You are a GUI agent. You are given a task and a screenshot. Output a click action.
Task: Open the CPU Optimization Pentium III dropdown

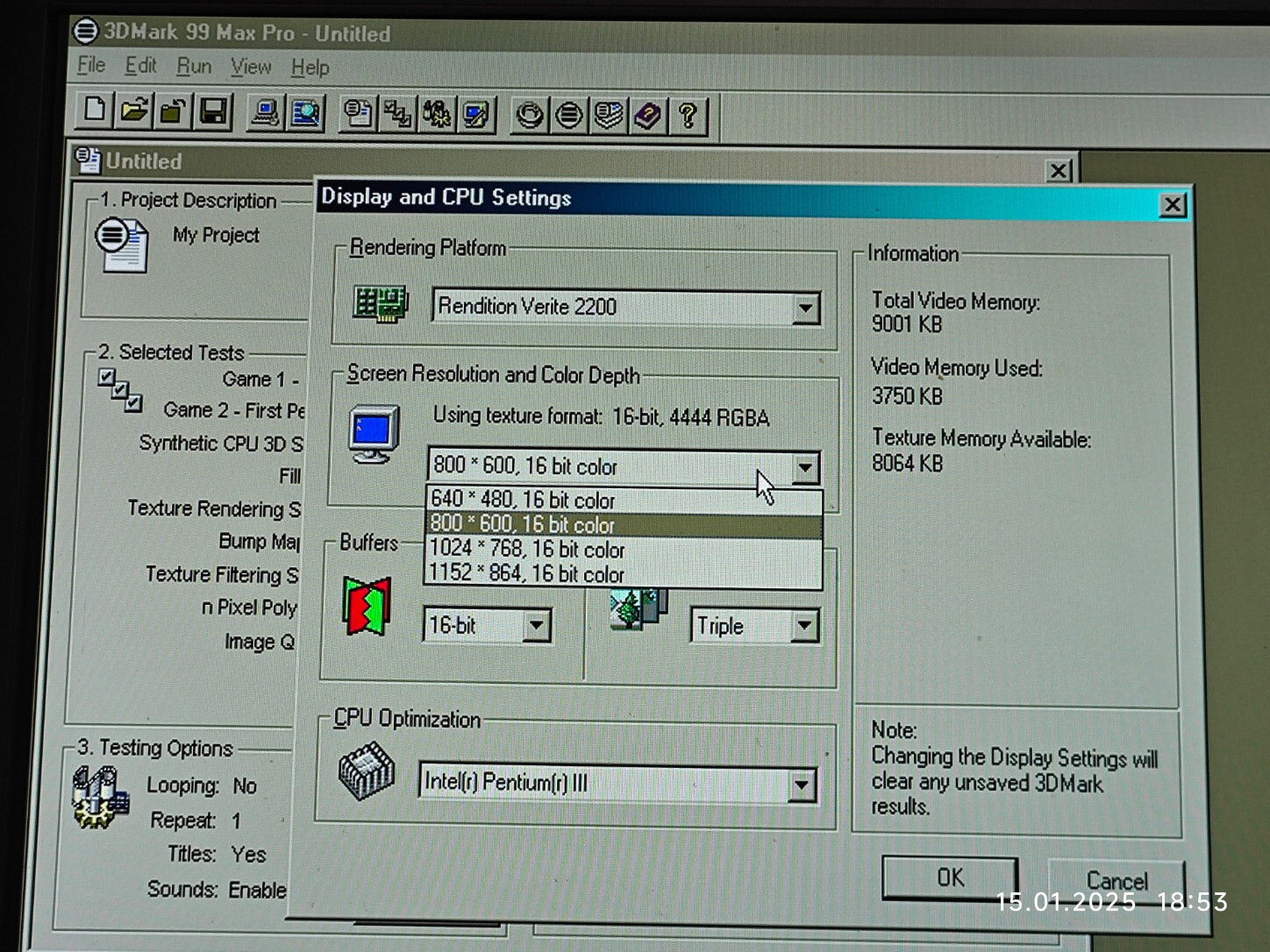[x=801, y=785]
